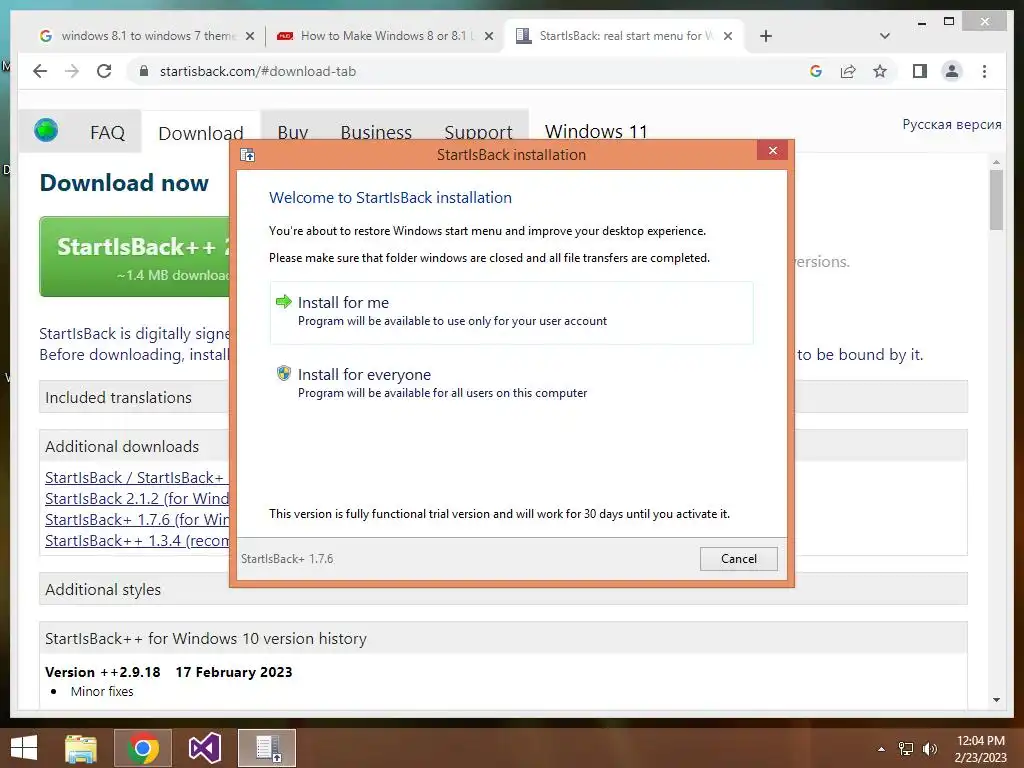Toggle Chrome side panel
The height and width of the screenshot is (768, 1024).
[920, 71]
